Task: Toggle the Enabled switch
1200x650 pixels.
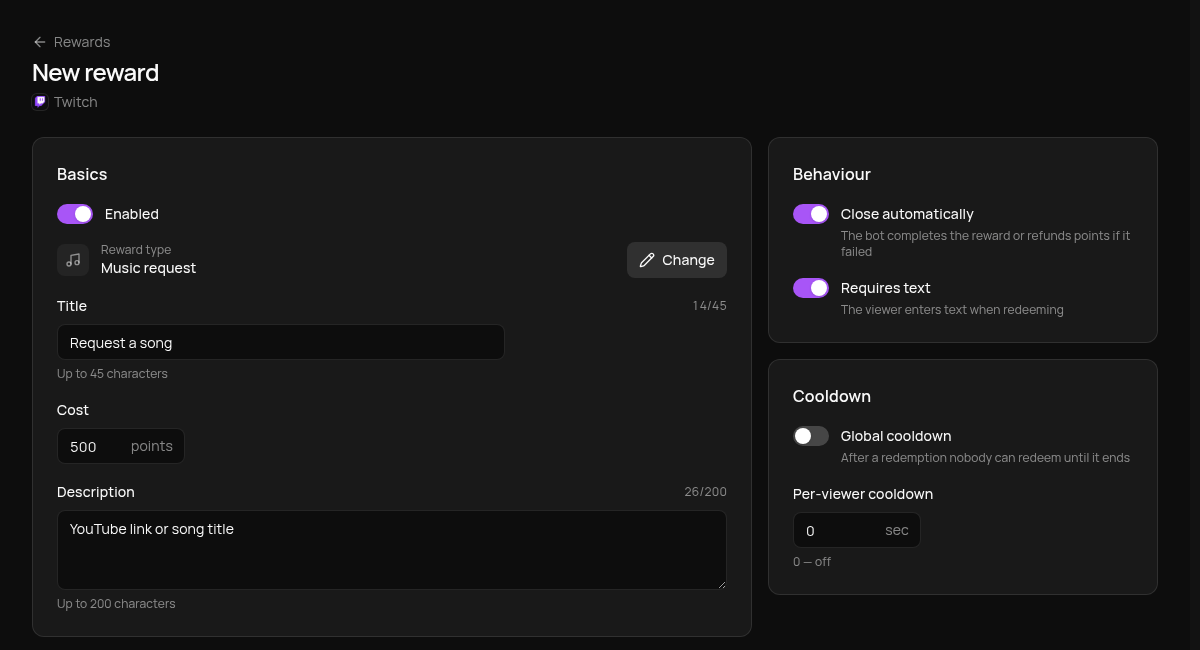Action: [x=75, y=214]
